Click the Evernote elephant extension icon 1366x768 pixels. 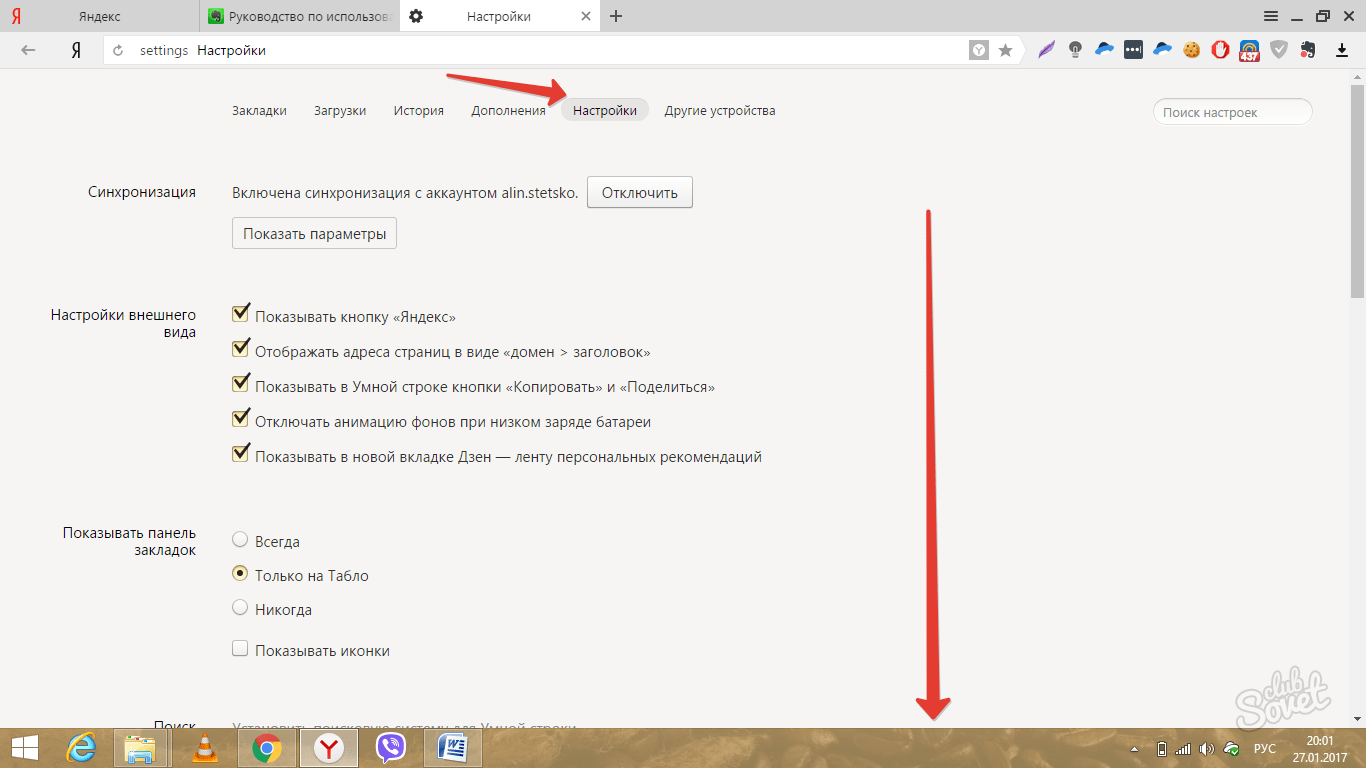1307,49
